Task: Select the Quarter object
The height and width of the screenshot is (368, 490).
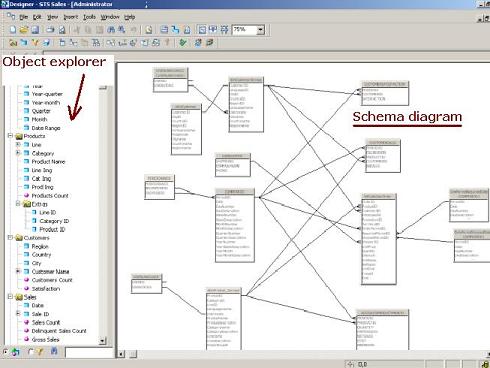Action: pos(41,111)
